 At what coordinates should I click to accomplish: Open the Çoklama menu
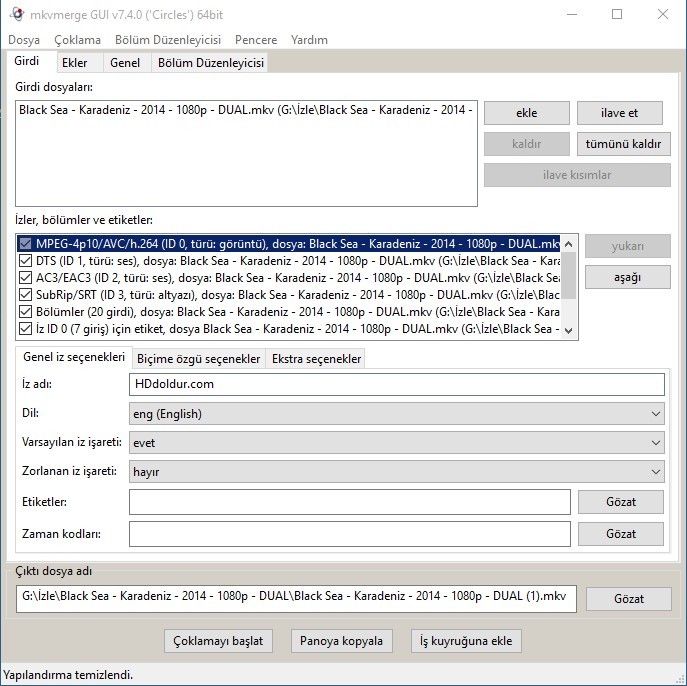pos(78,40)
